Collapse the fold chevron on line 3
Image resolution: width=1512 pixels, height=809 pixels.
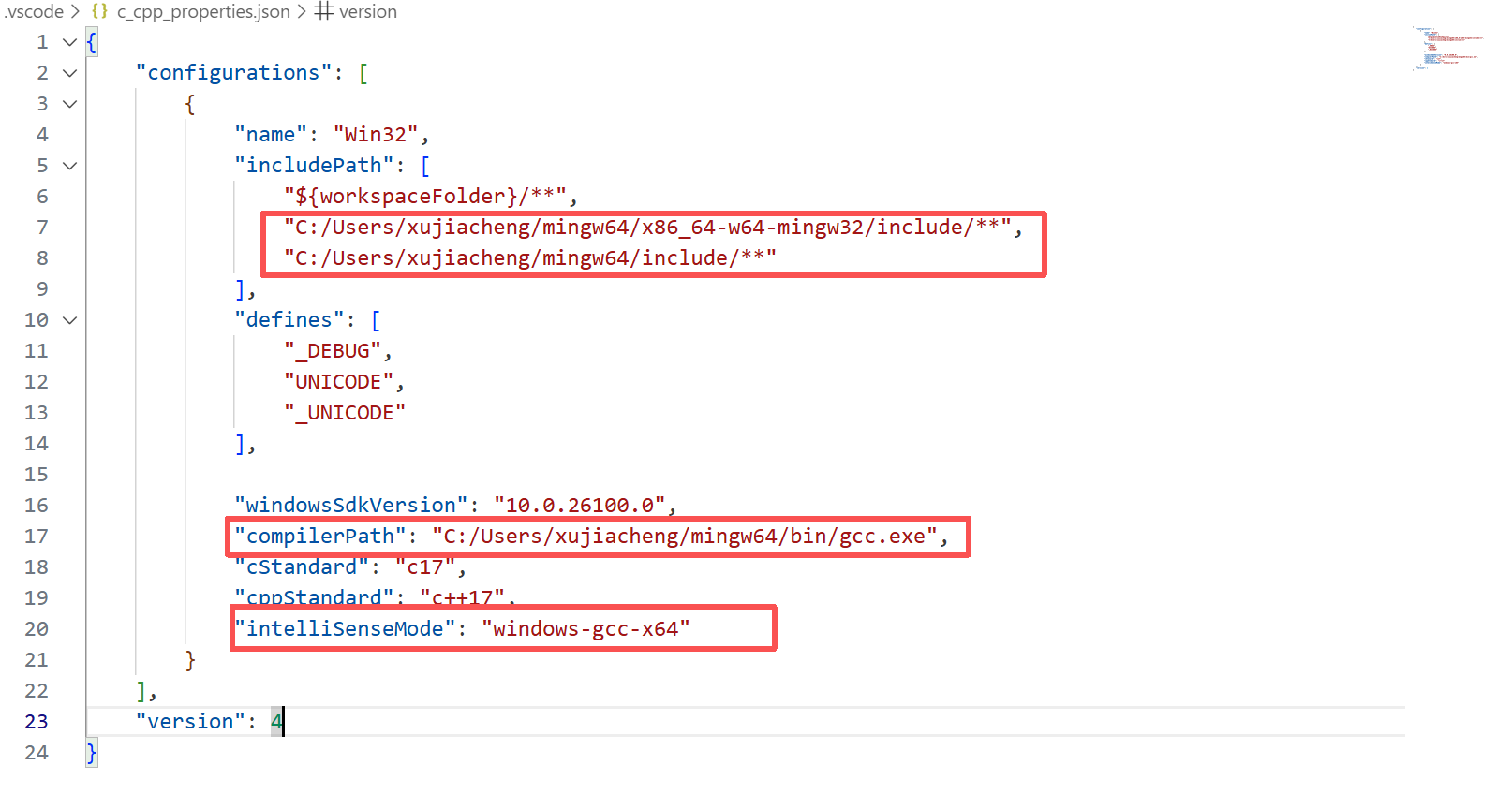(x=69, y=104)
